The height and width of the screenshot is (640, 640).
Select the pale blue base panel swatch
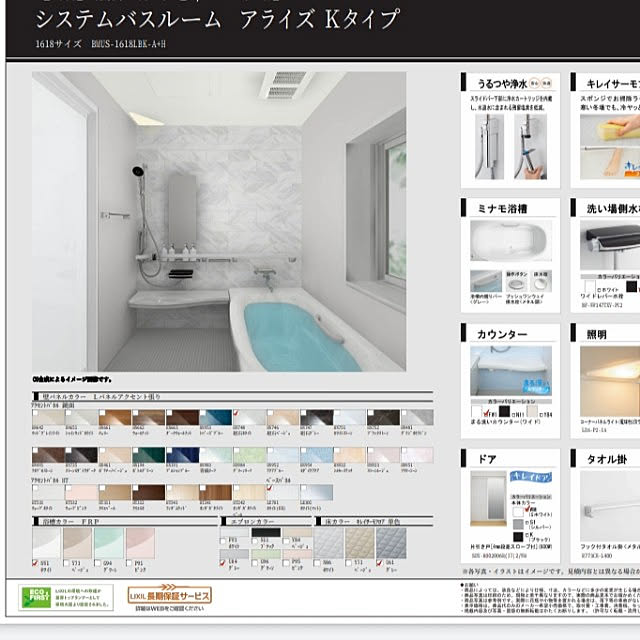[316, 492]
